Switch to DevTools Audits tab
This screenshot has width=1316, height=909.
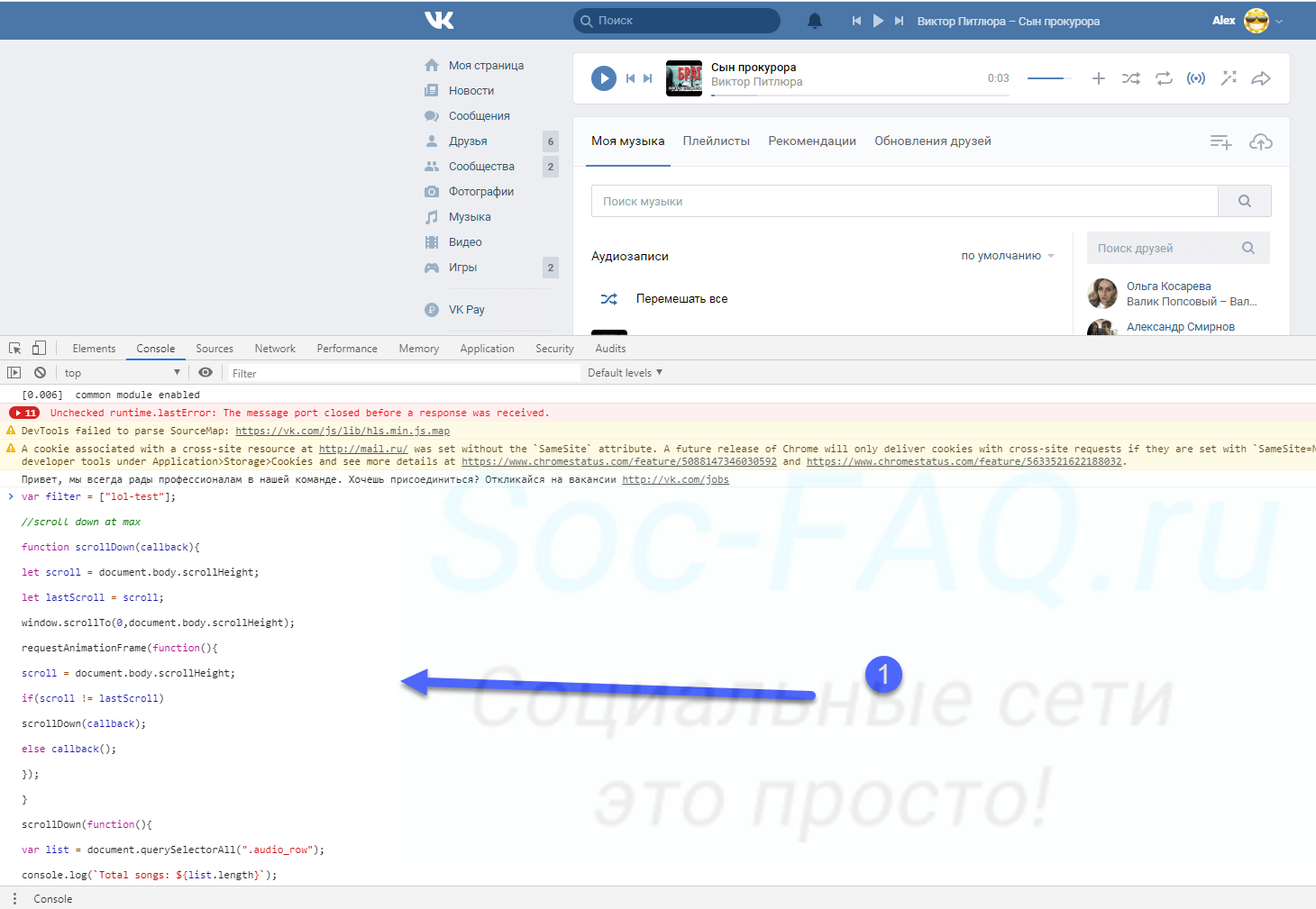click(x=610, y=349)
